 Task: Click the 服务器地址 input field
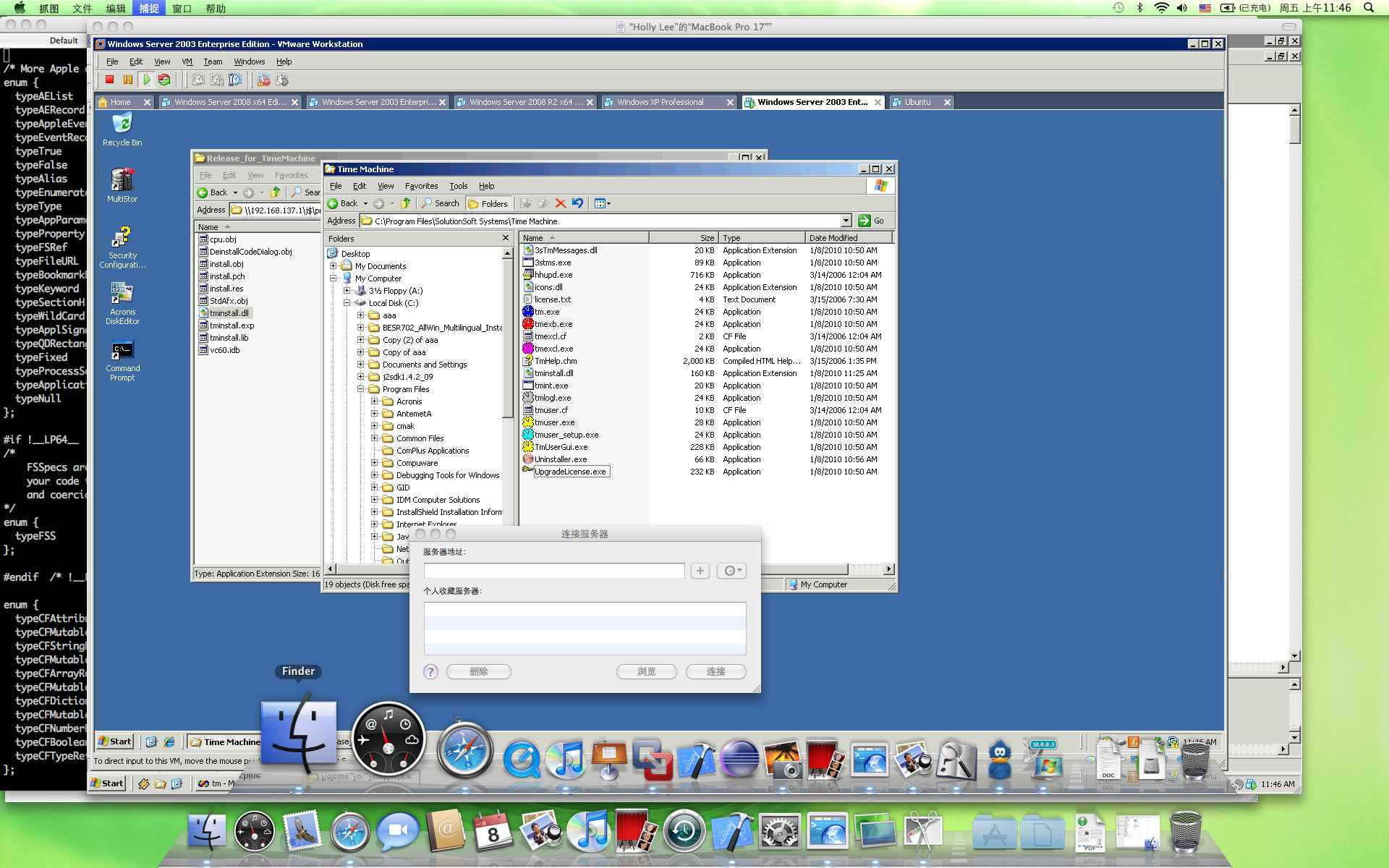click(x=554, y=571)
